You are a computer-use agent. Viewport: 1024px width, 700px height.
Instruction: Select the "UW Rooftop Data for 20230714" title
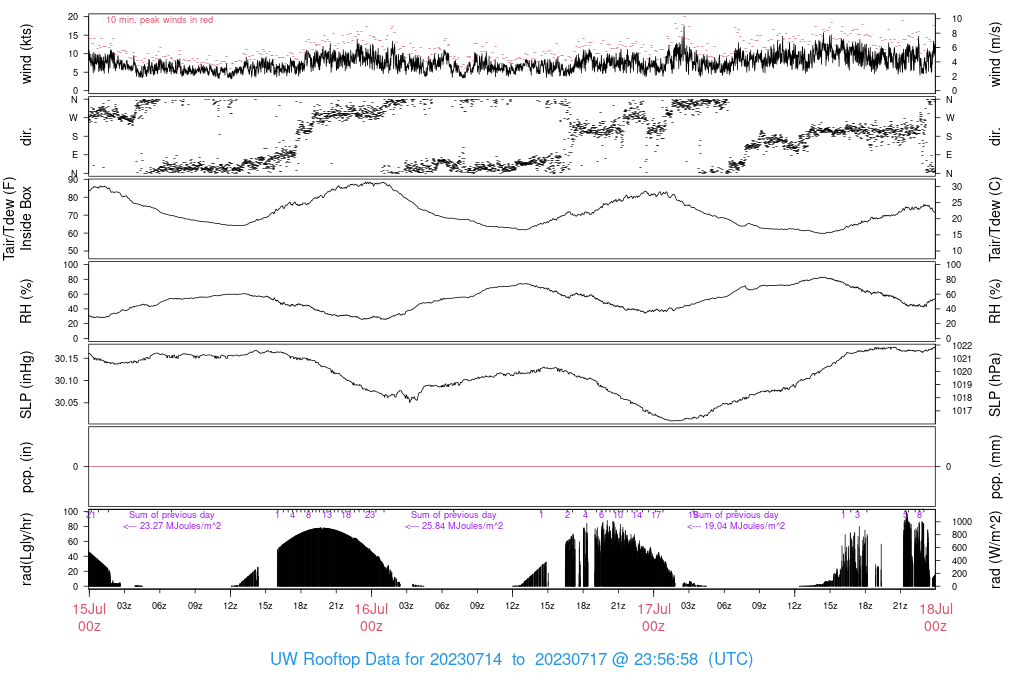[386, 659]
